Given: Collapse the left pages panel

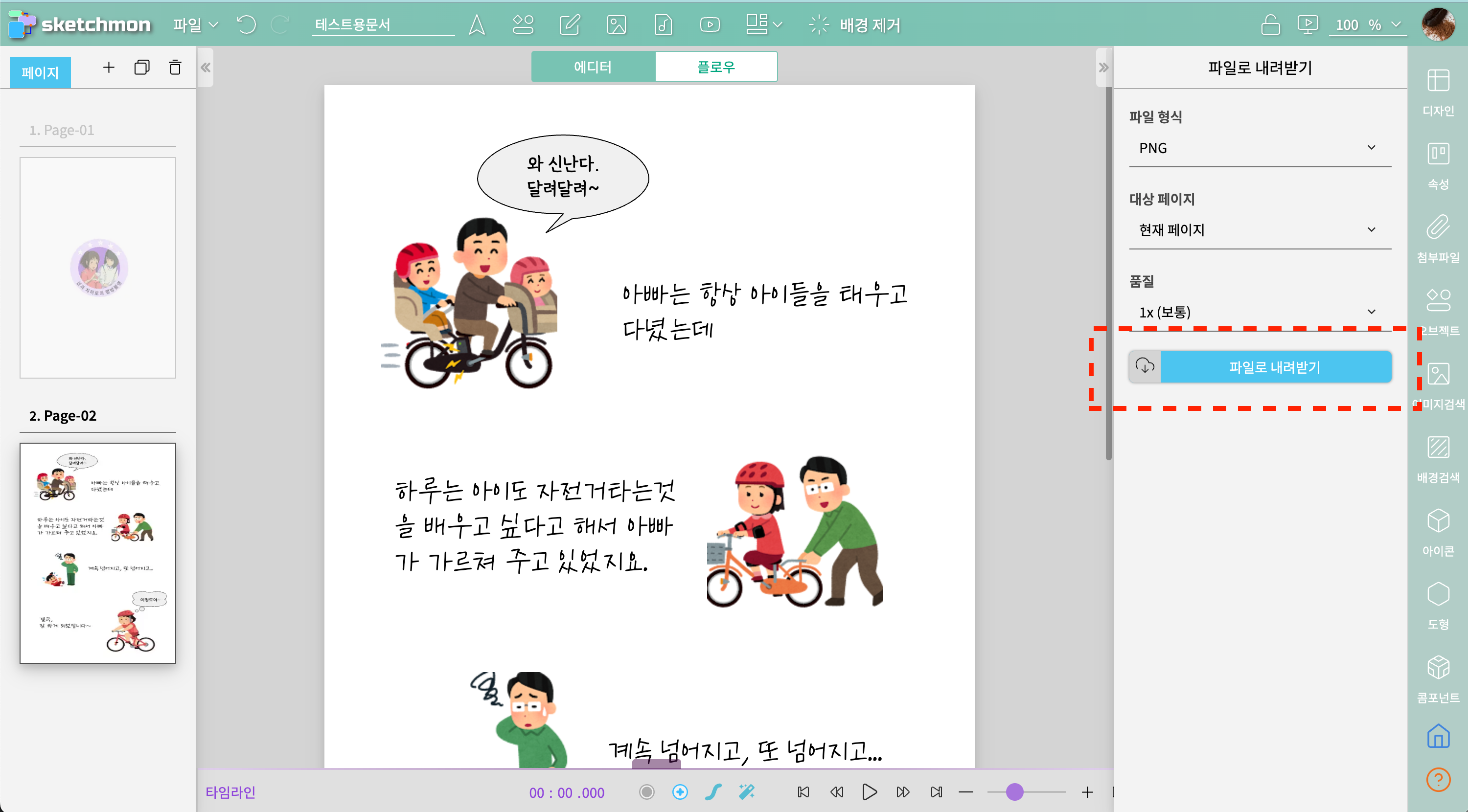Looking at the screenshot, I should [205, 68].
